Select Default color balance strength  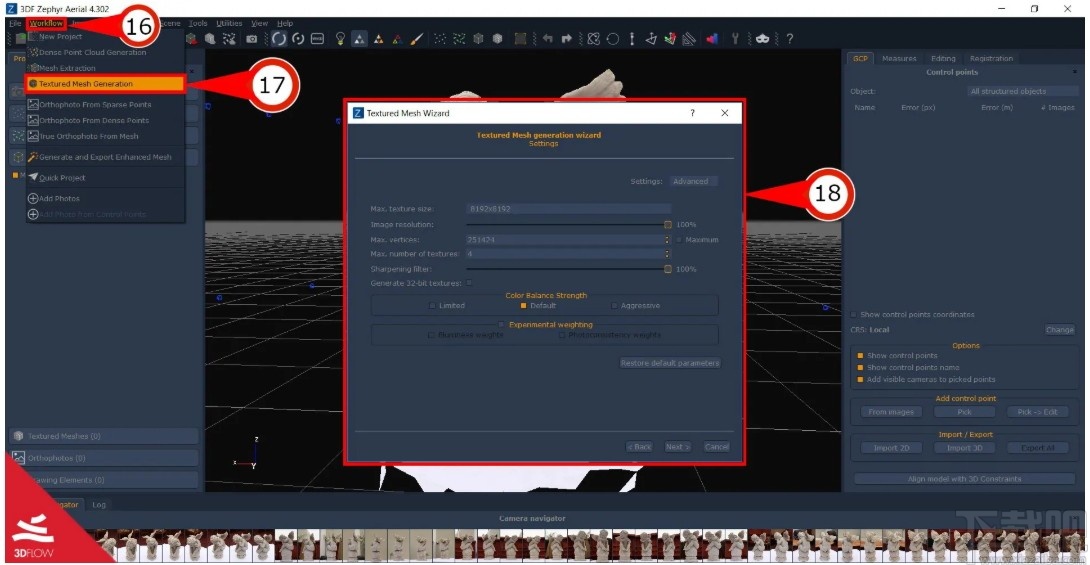(523, 306)
